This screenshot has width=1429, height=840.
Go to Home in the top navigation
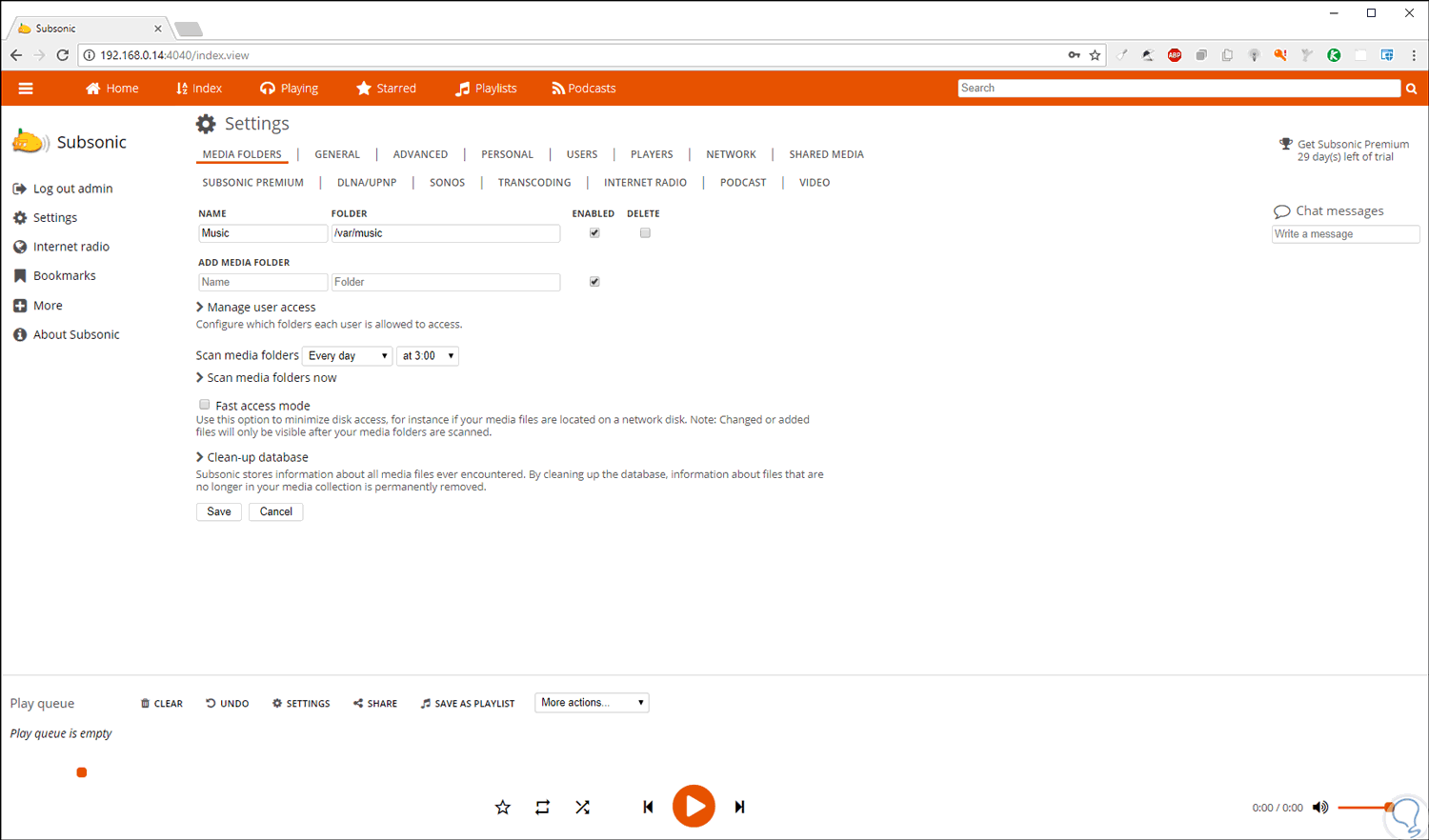112,89
